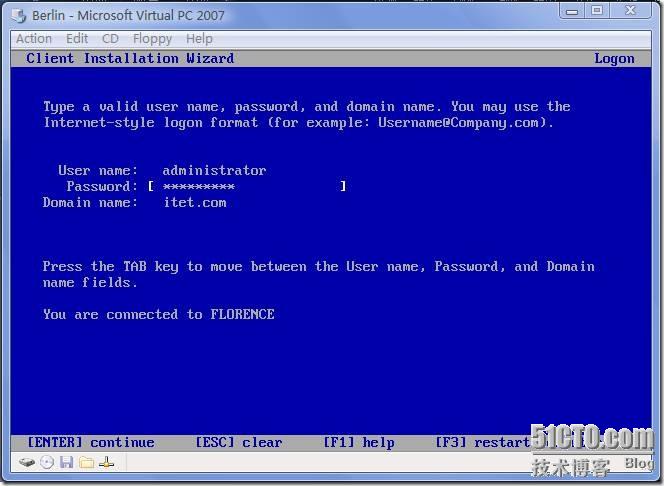The width and height of the screenshot is (664, 486).
Task: Click the CD drive status icon
Action: pyautogui.click(x=47, y=462)
